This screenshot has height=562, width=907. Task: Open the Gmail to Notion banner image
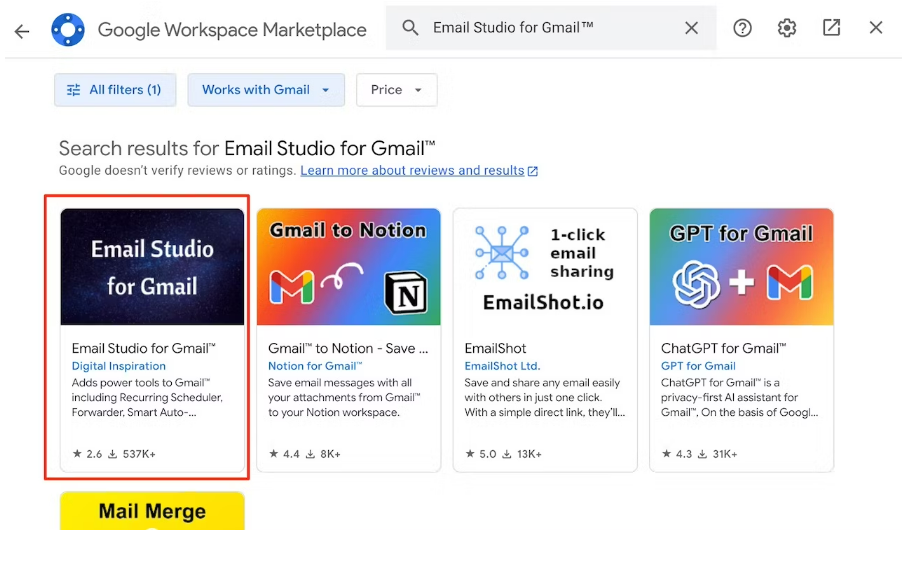point(349,267)
